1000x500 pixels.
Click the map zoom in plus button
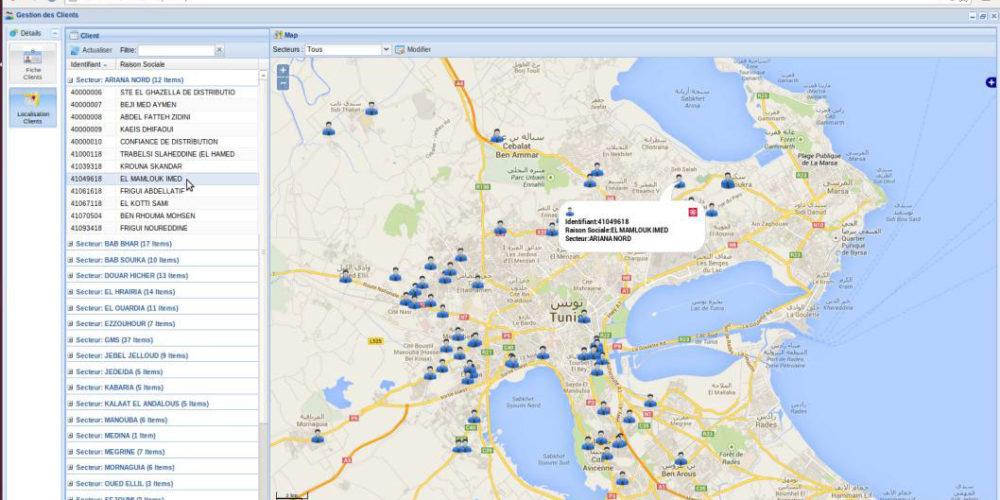click(283, 70)
